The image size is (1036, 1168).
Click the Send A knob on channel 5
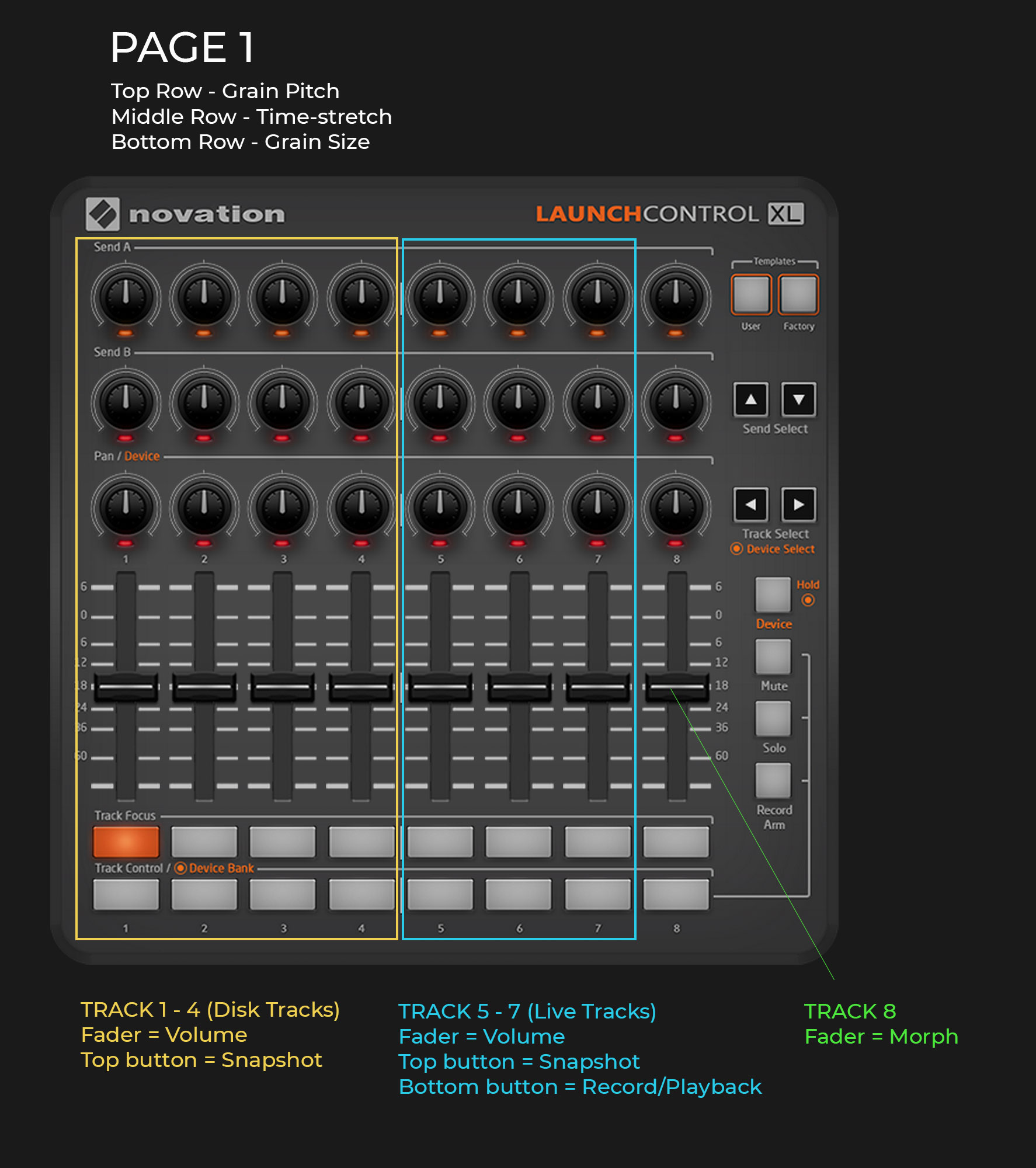click(x=440, y=297)
